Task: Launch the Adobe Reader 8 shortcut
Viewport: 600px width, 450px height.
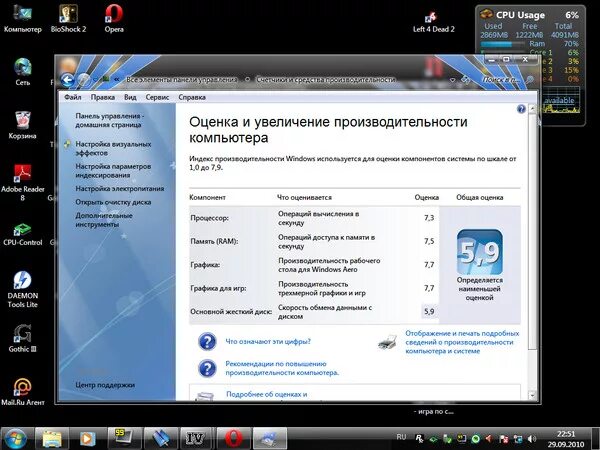Action: click(23, 182)
